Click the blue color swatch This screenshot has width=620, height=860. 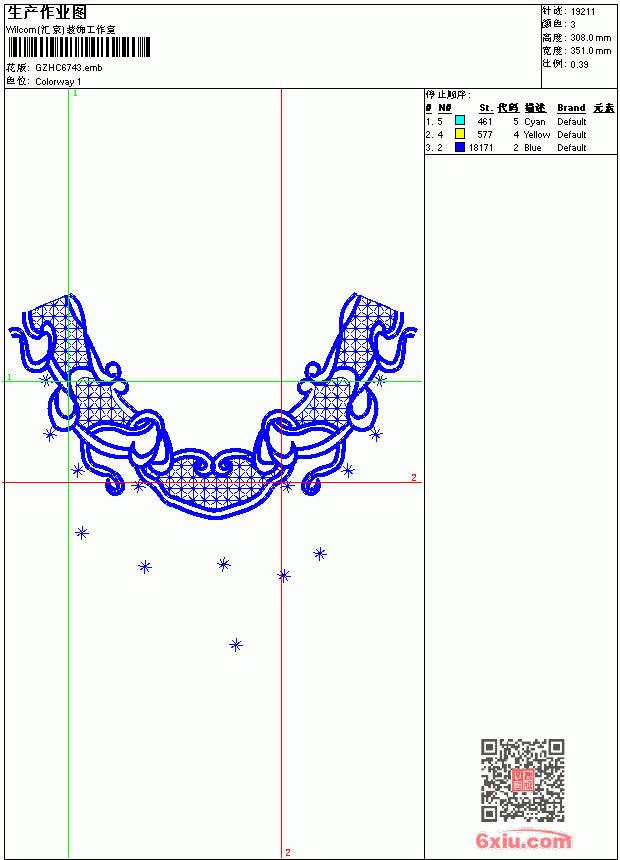(460, 147)
